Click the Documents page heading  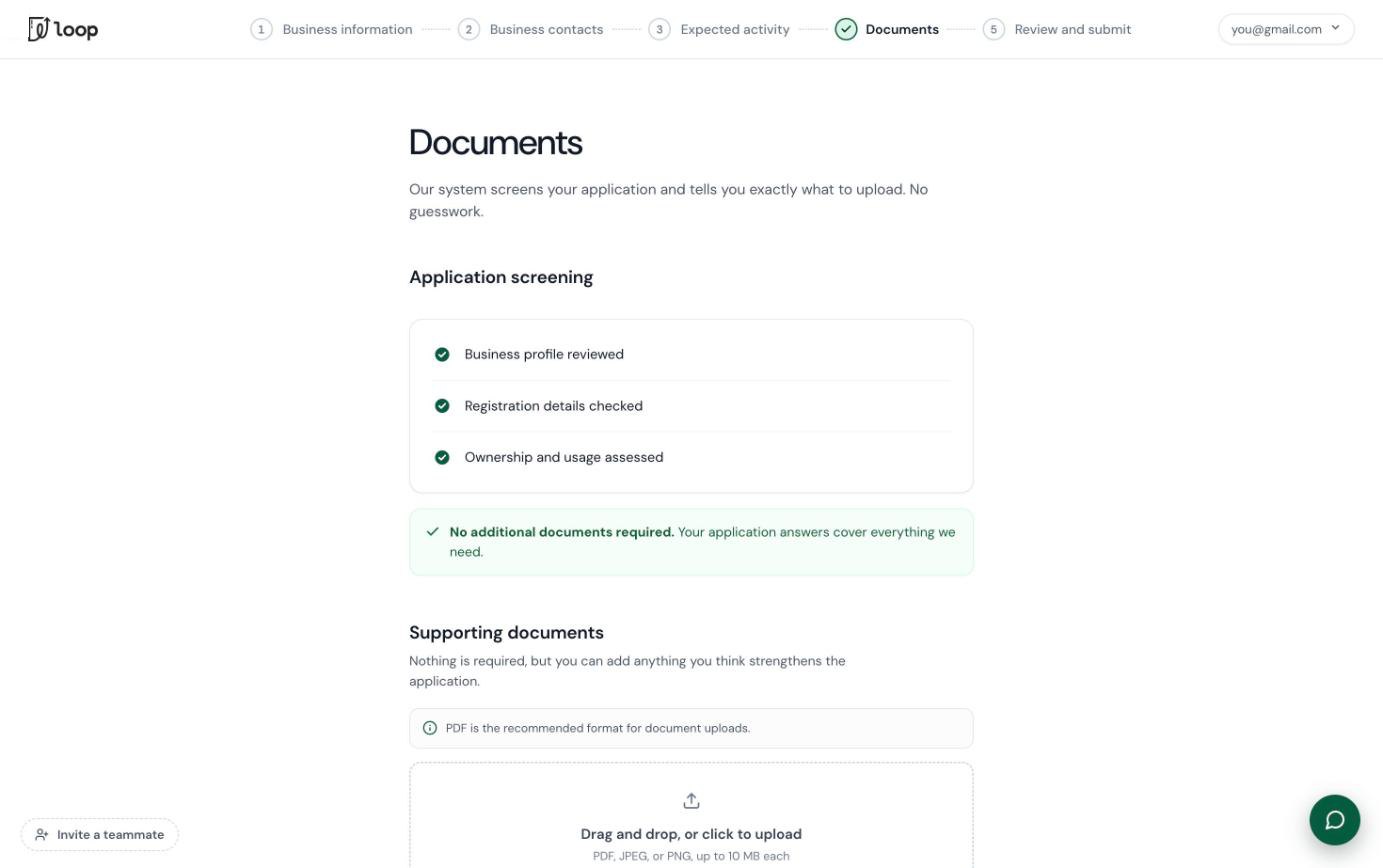click(496, 142)
